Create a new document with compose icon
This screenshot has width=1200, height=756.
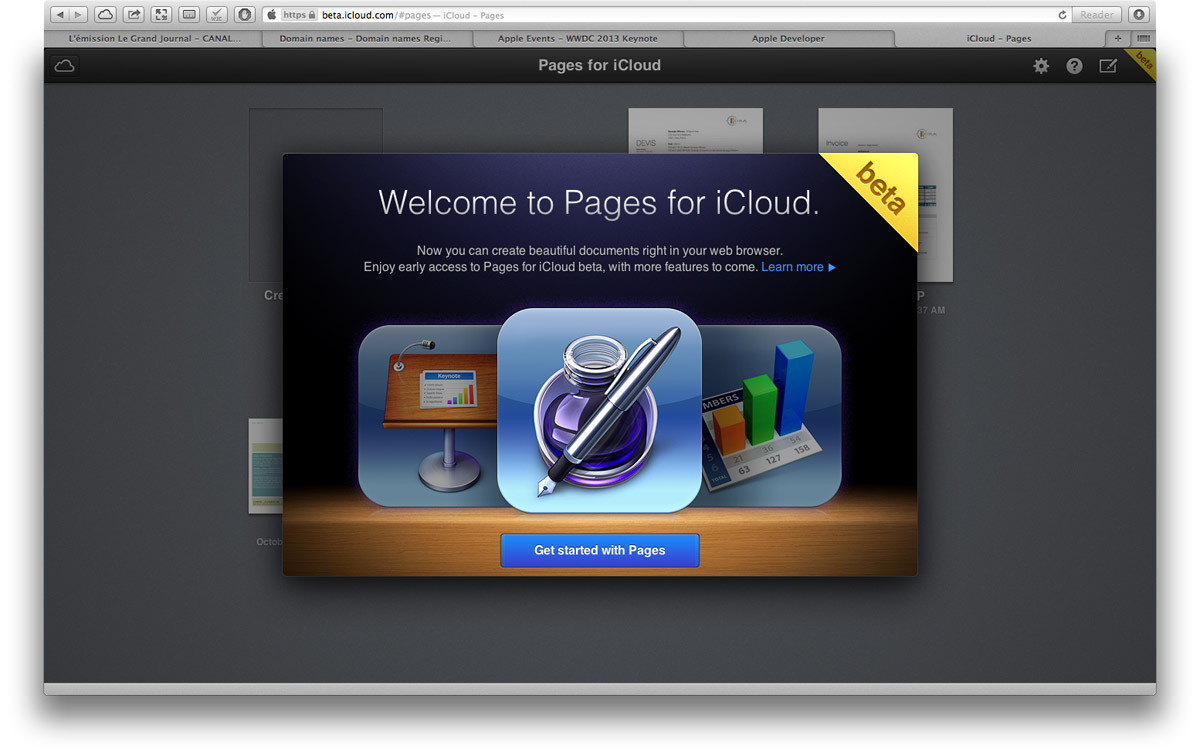pyautogui.click(x=1108, y=66)
